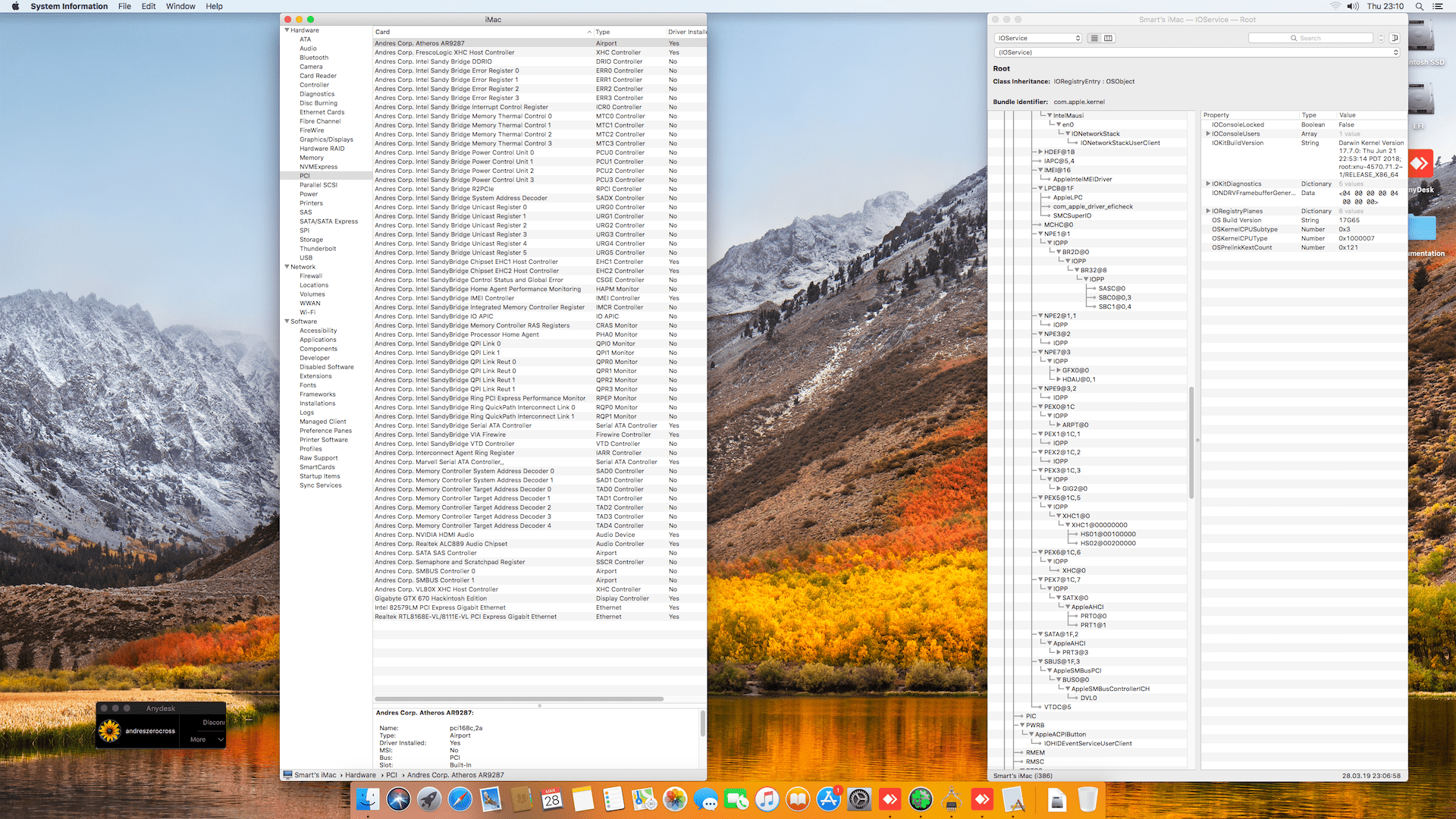Sort by the Type column header

tap(629, 32)
